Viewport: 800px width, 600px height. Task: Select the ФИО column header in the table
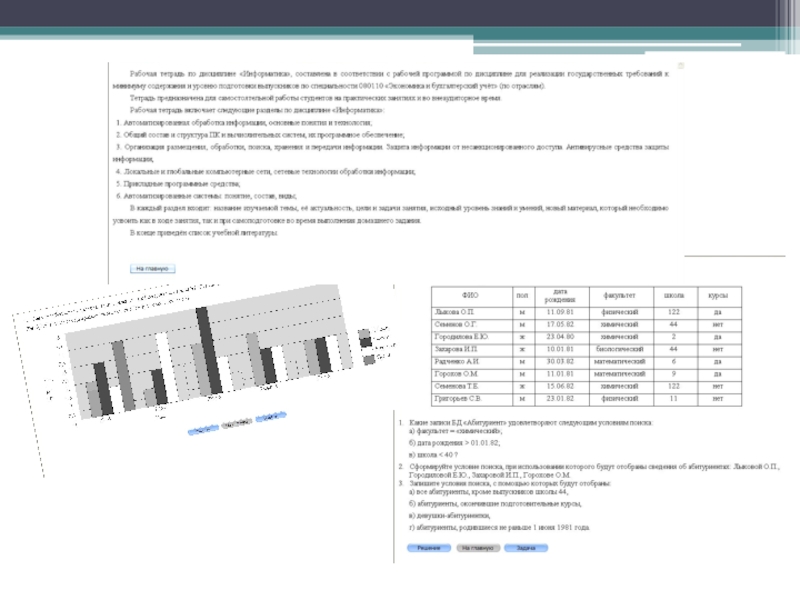coord(471,296)
